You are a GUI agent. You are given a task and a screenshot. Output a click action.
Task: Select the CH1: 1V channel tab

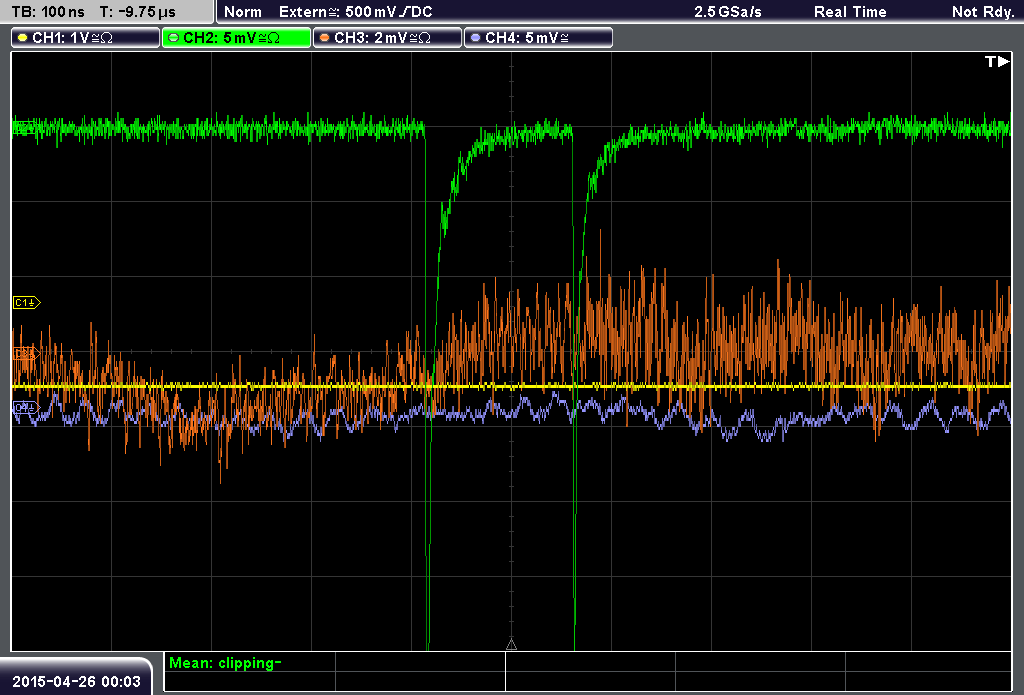(86, 38)
